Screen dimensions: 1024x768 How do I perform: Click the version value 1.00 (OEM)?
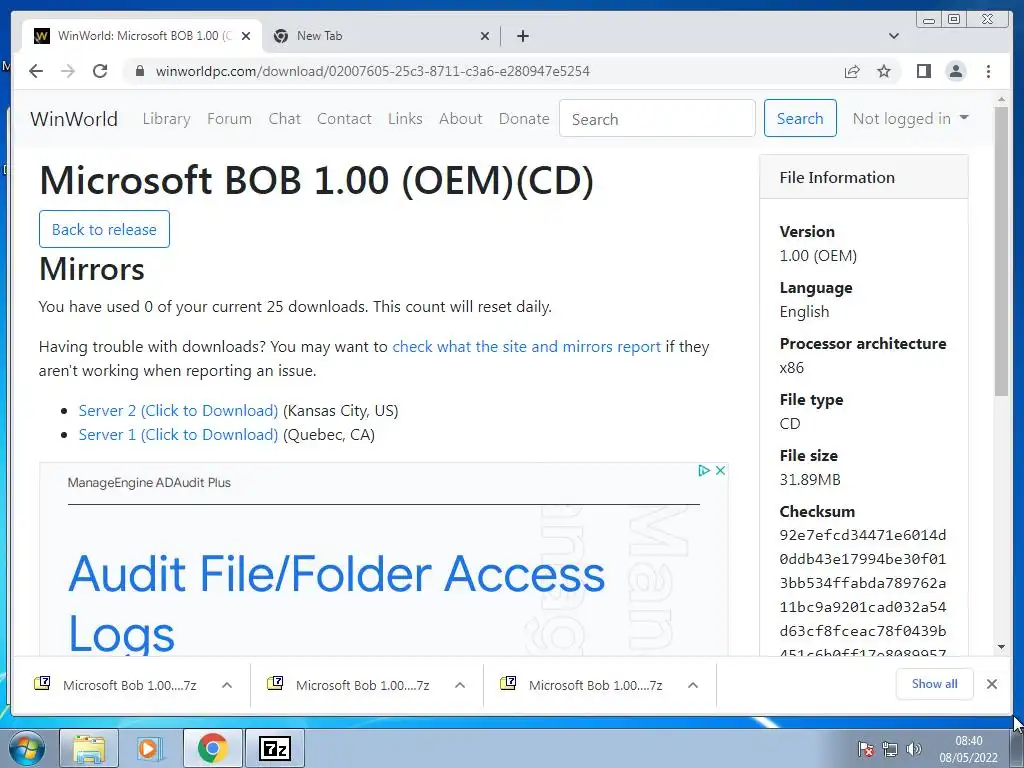pos(818,255)
